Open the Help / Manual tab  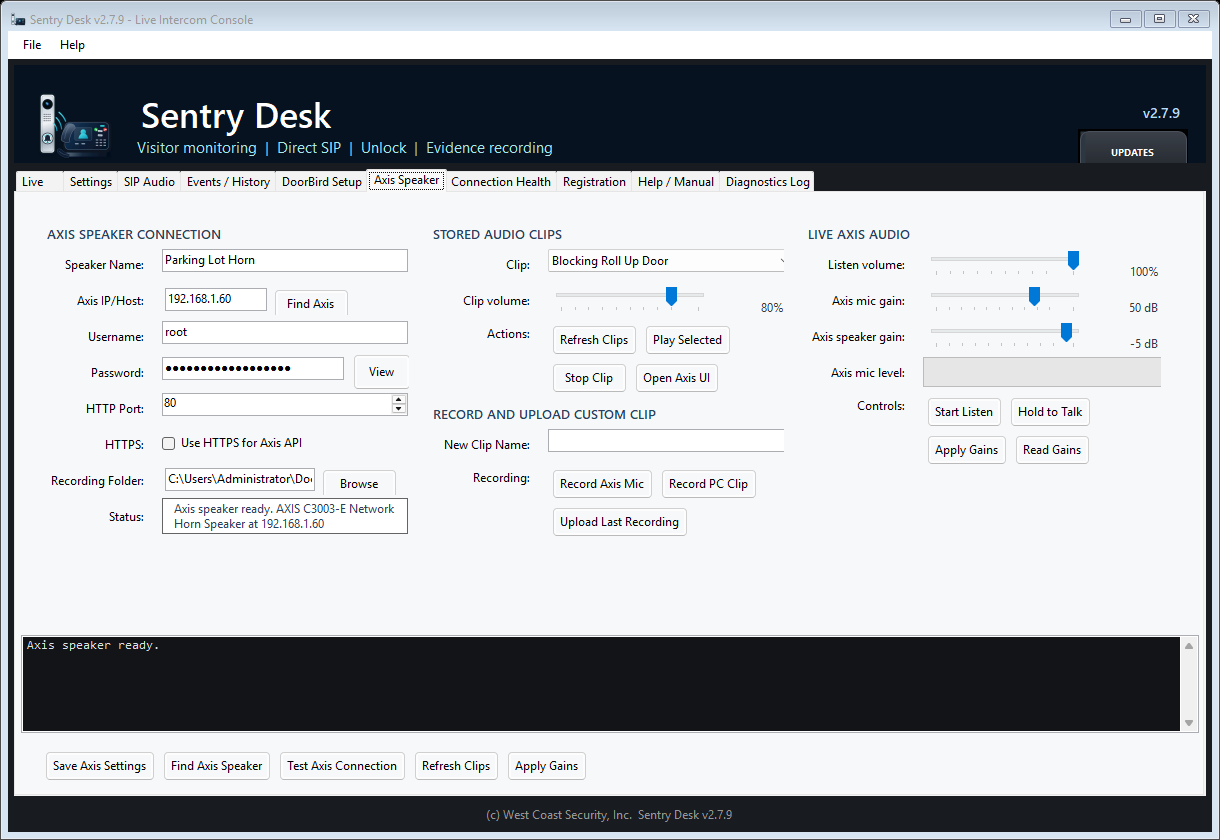pyautogui.click(x=676, y=182)
